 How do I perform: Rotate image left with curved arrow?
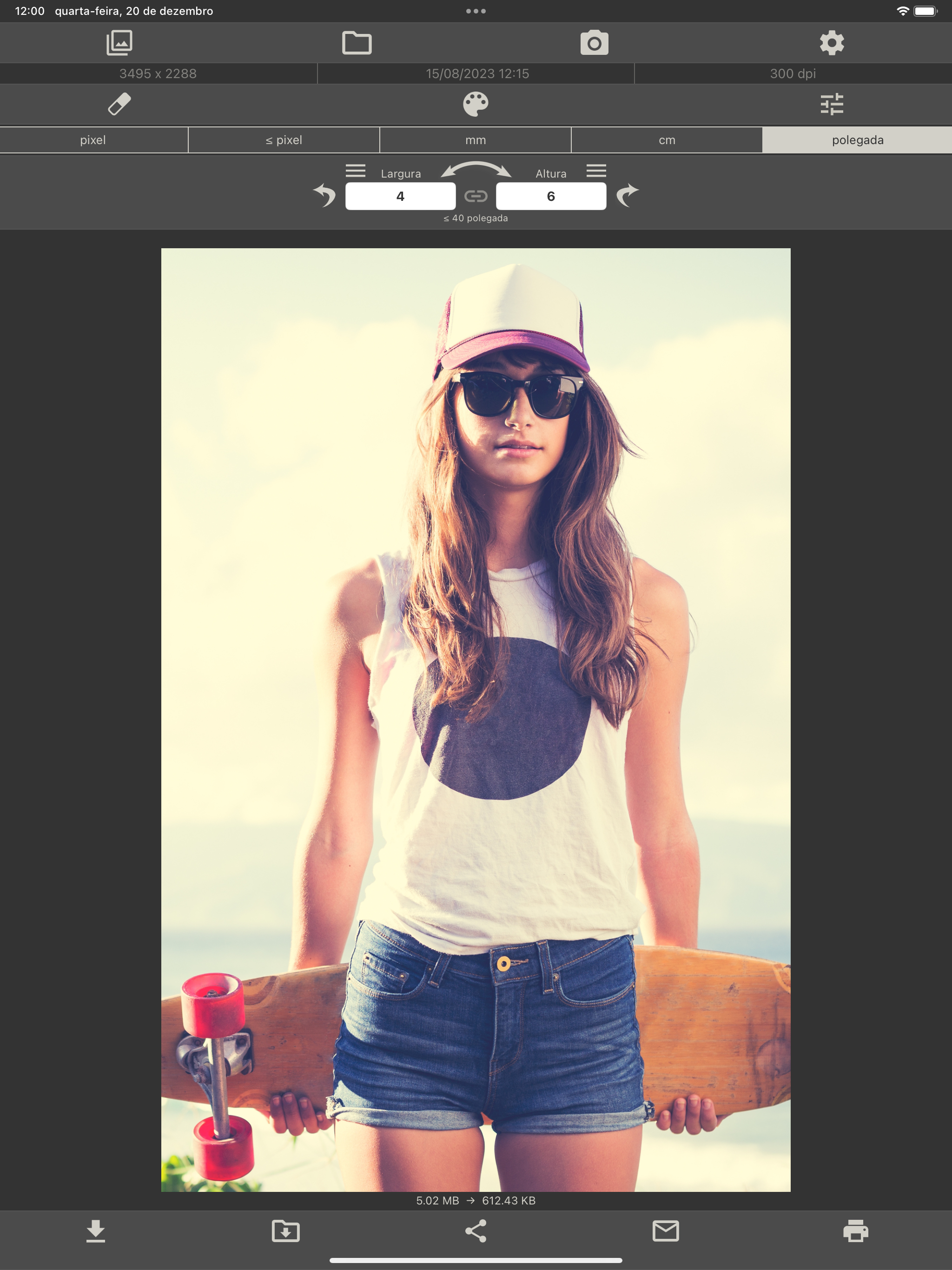[x=325, y=195]
